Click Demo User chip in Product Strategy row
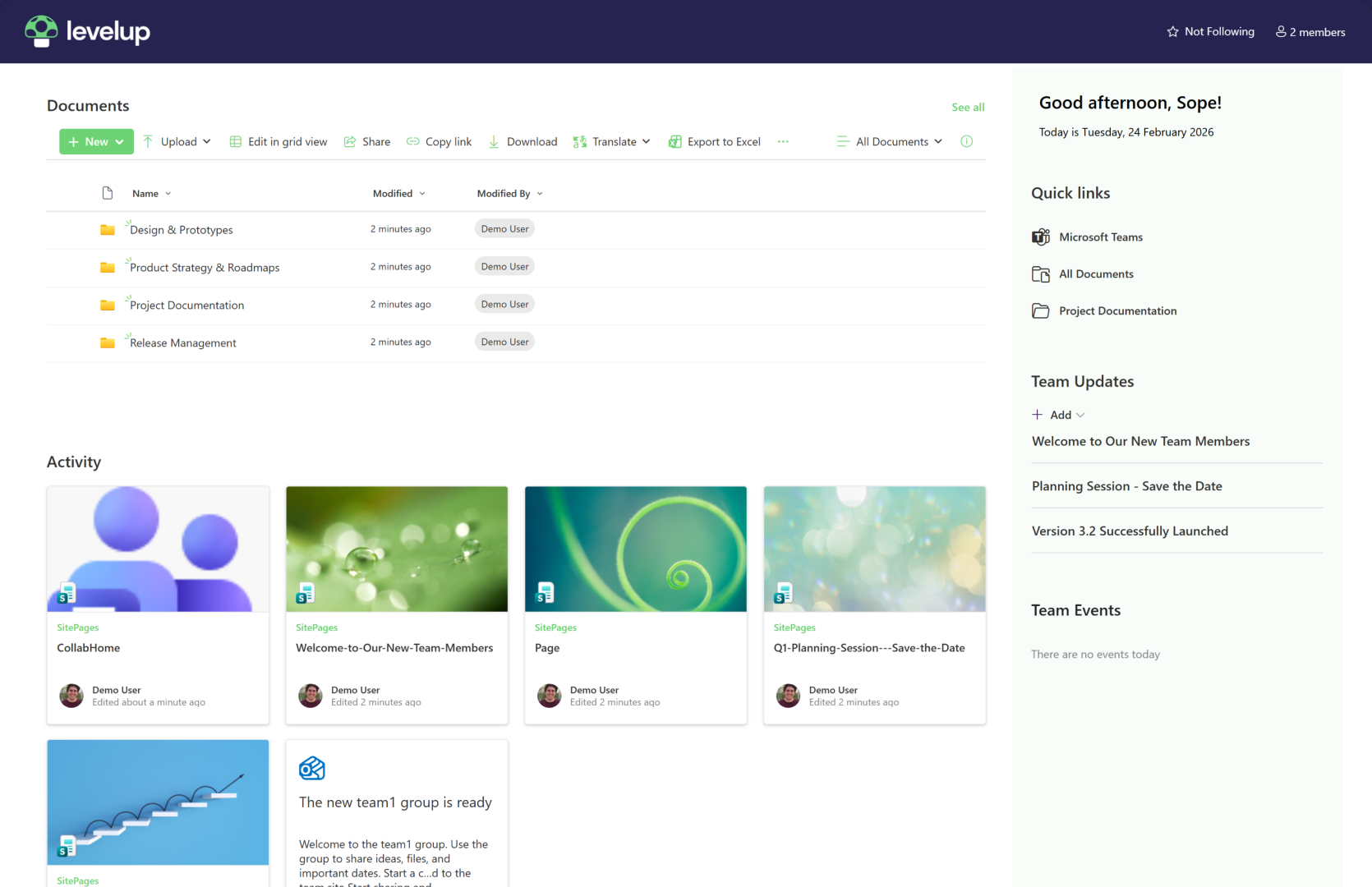This screenshot has height=887, width=1372. (504, 266)
